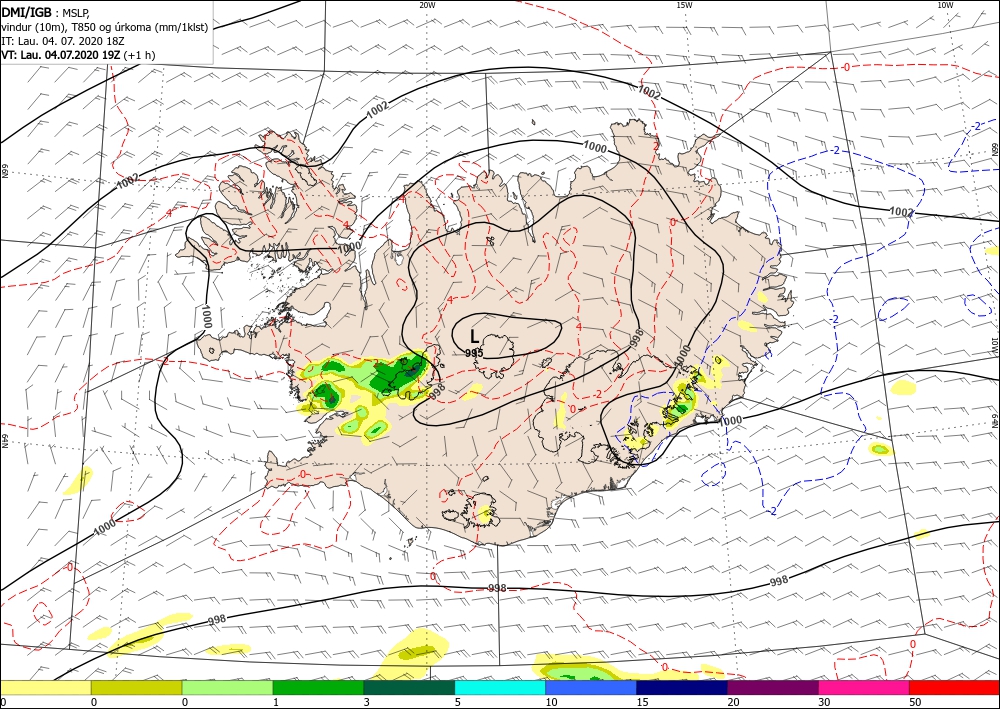Choose the blue legend swatch above 10

(x=591, y=687)
